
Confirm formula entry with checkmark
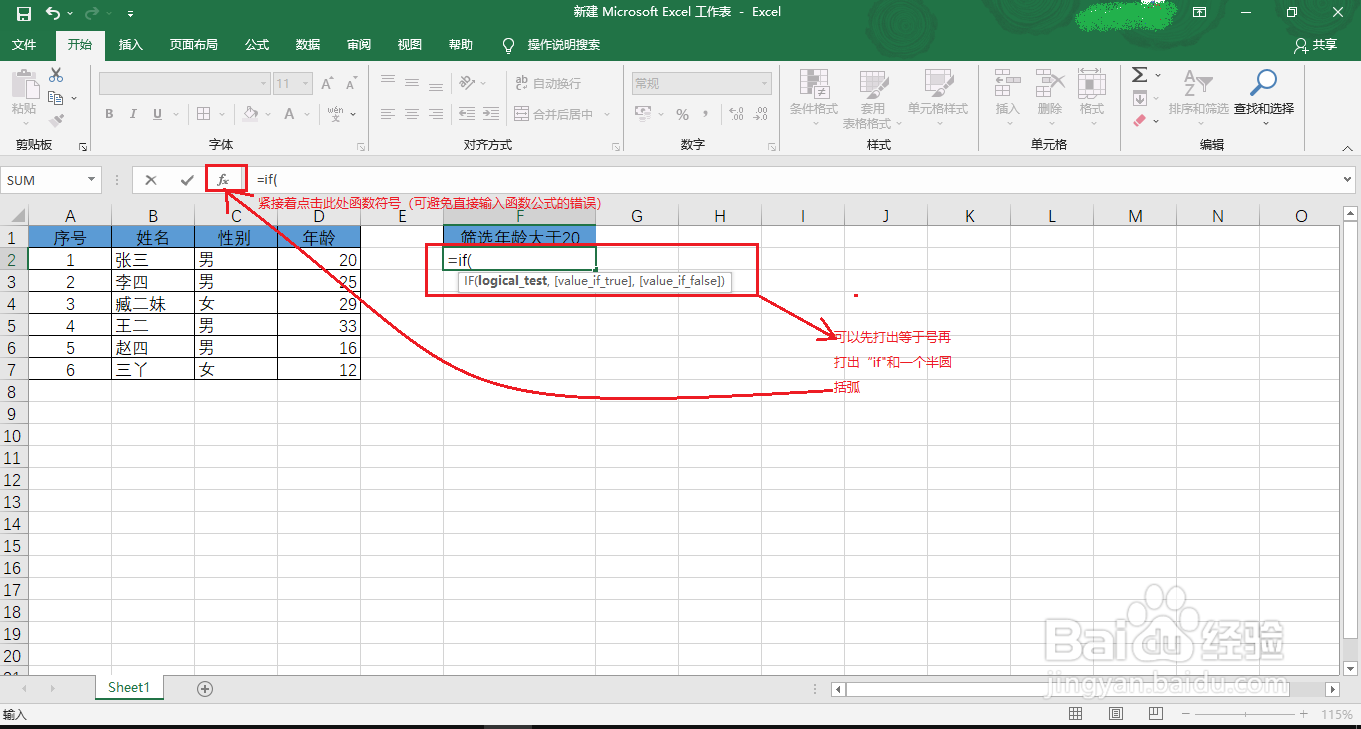tap(187, 180)
